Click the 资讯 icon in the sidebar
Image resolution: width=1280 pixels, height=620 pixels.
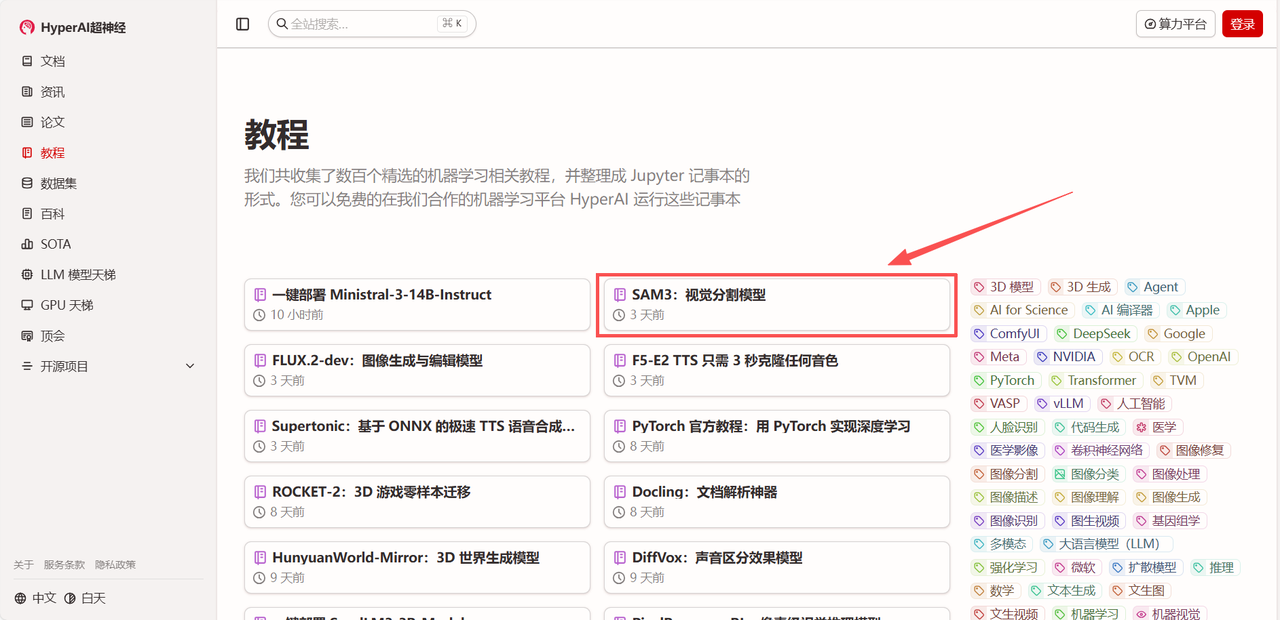27,92
